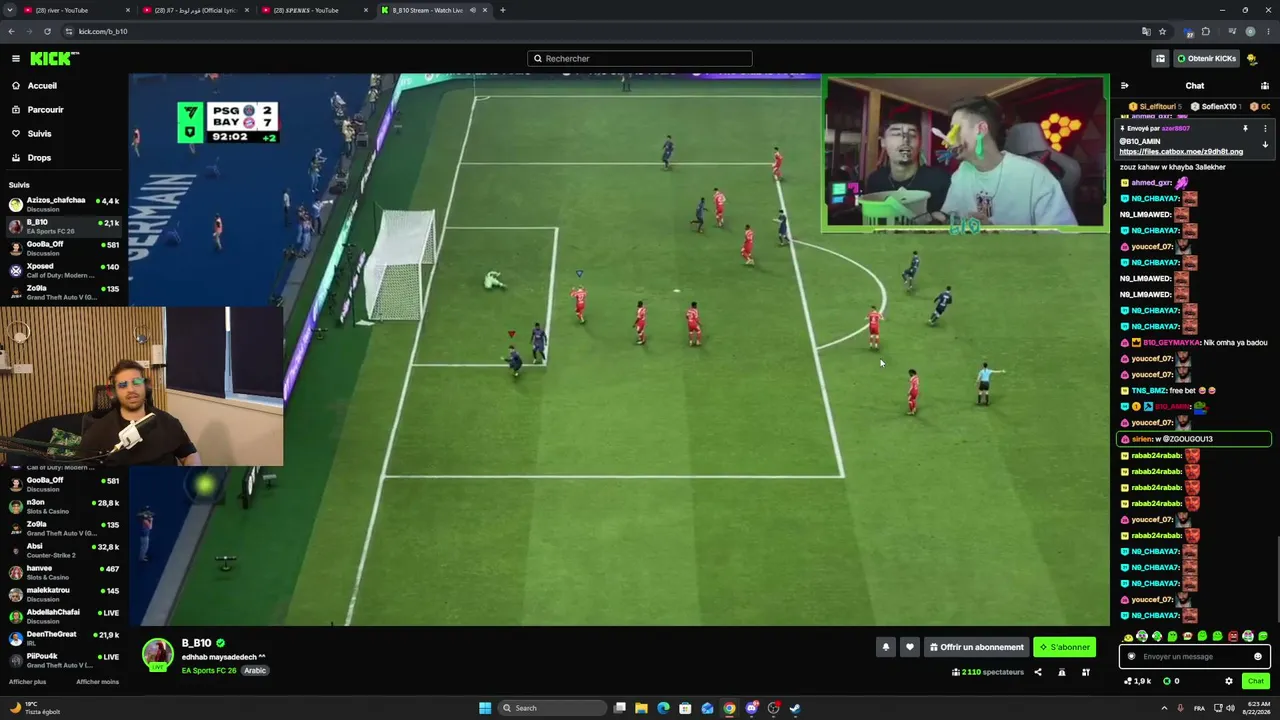Collapse the chat panel with the arrow icon
The height and width of the screenshot is (720, 1280).
coord(1125,86)
